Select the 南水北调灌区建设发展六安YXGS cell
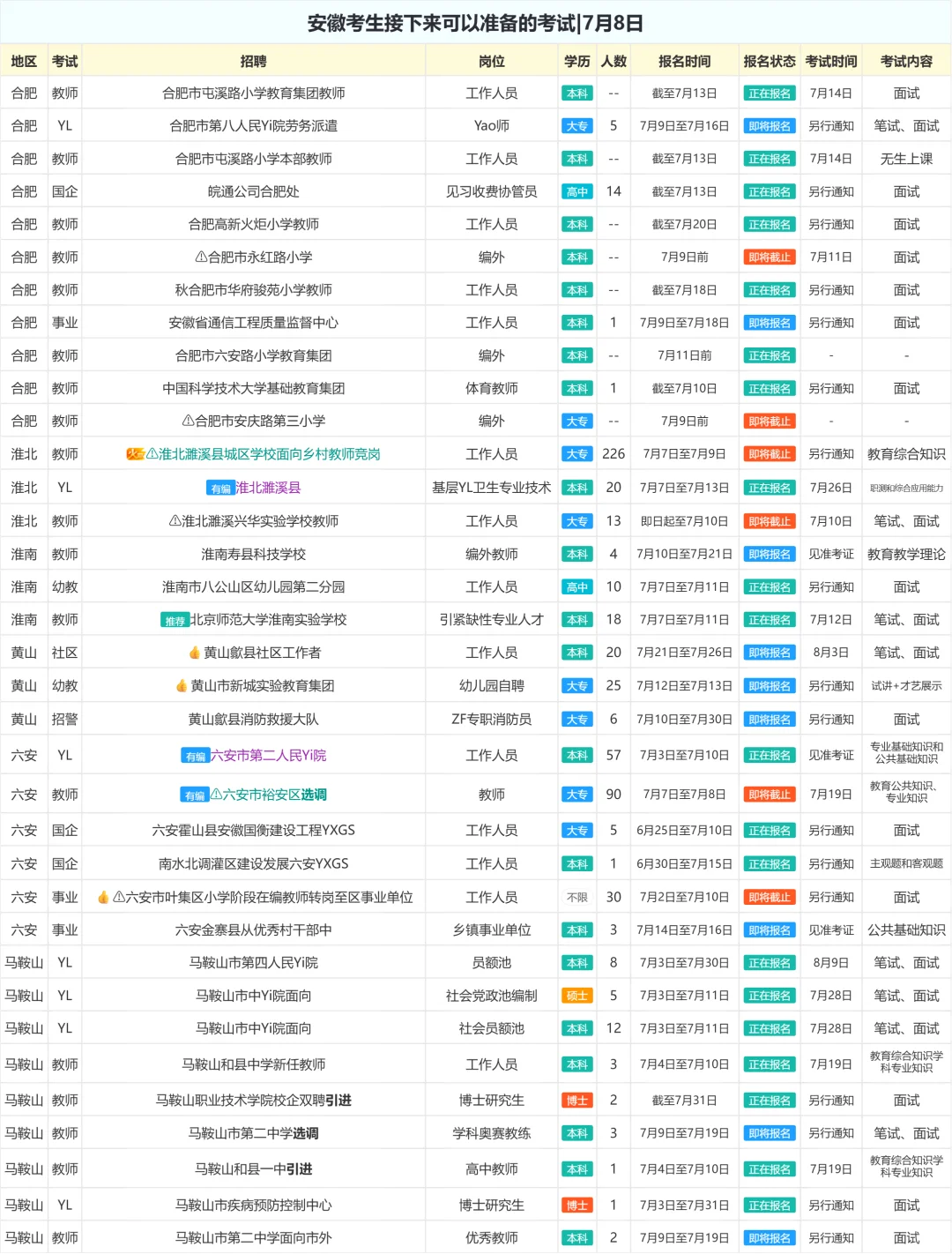The image size is (952, 1254). 254,863
